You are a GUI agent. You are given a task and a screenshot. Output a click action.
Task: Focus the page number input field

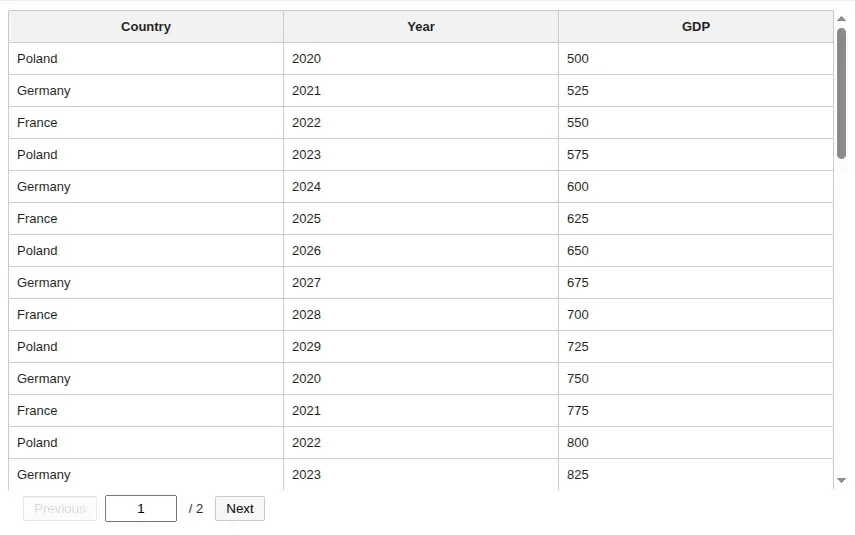point(141,509)
